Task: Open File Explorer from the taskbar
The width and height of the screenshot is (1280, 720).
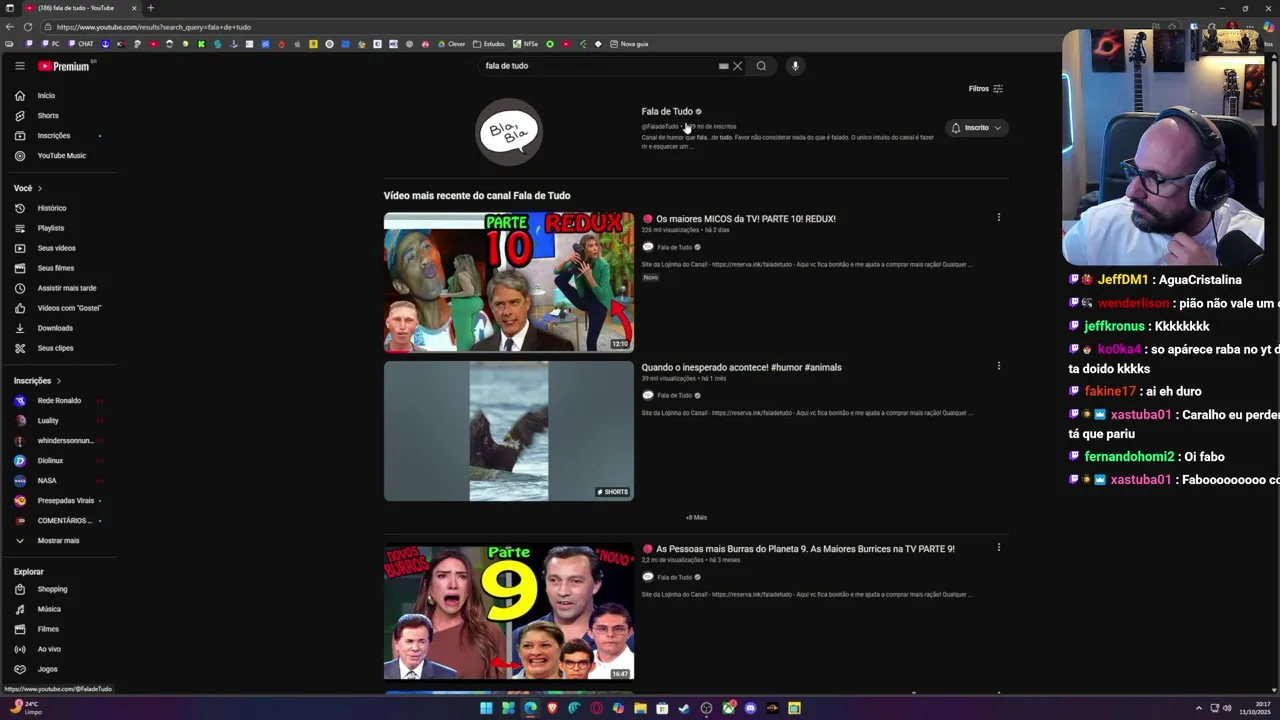Action: (640, 708)
